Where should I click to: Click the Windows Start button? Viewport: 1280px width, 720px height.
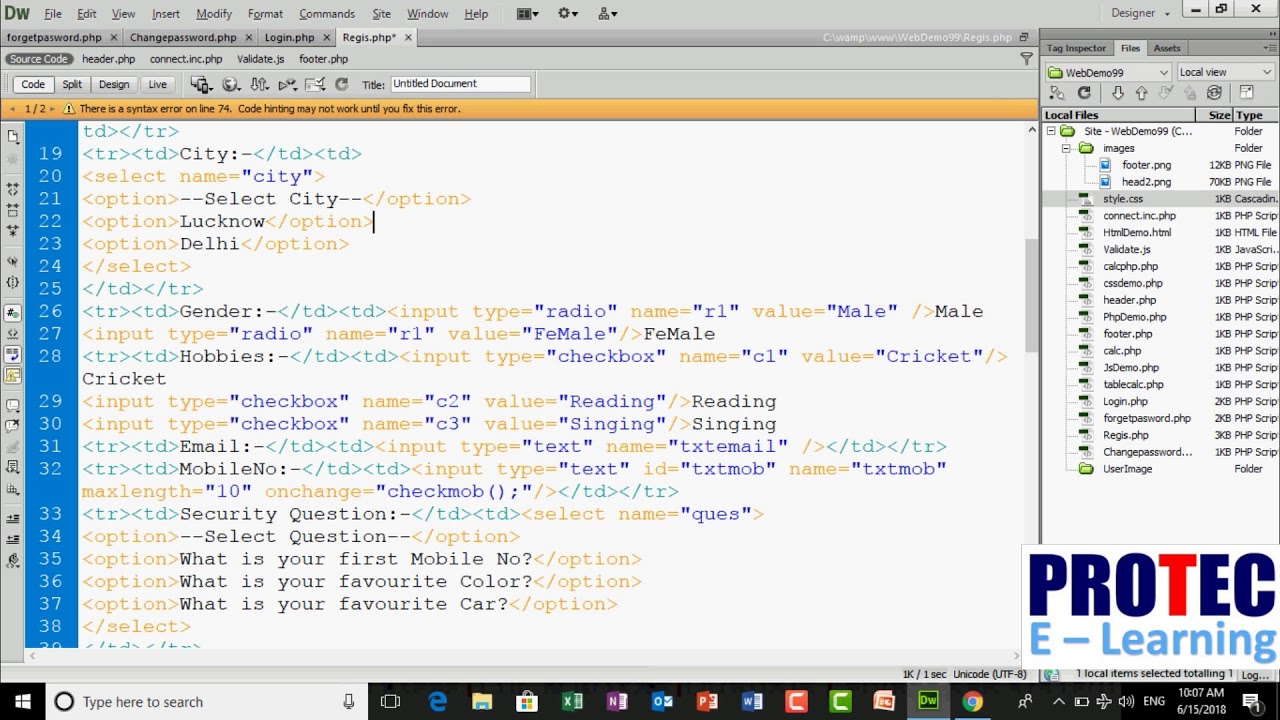pyautogui.click(x=22, y=702)
